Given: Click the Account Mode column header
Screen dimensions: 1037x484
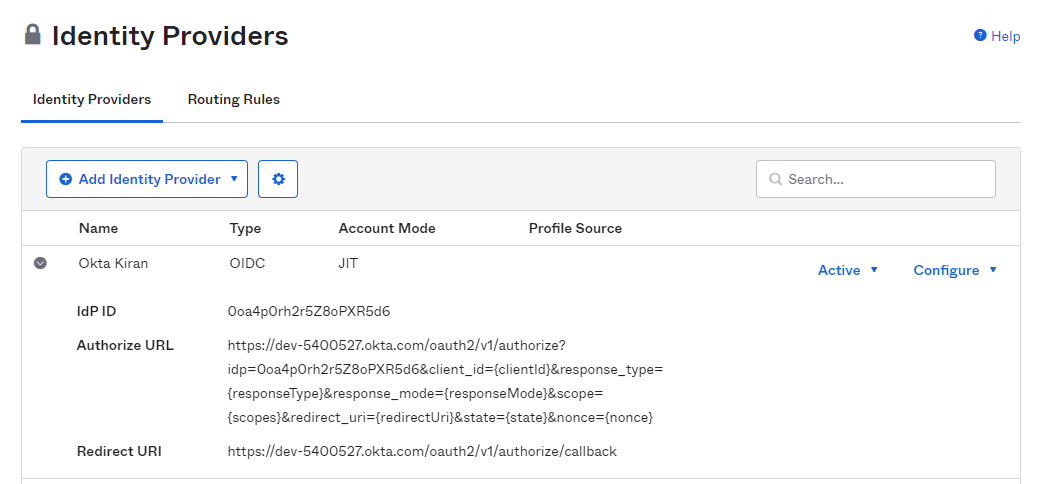Looking at the screenshot, I should coord(387,228).
